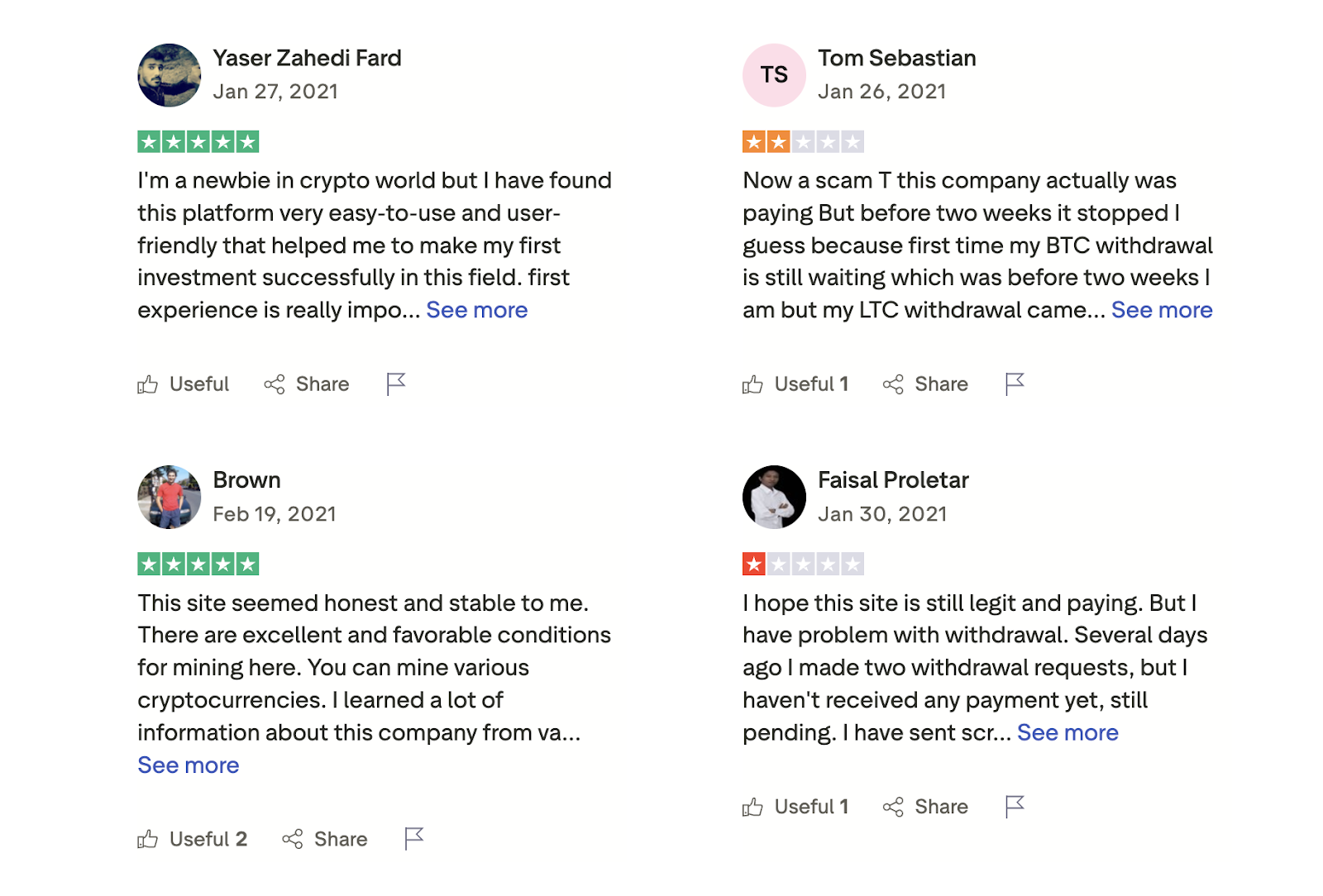Flag Tom Sebastian's review
1323x896 pixels.
[1015, 384]
